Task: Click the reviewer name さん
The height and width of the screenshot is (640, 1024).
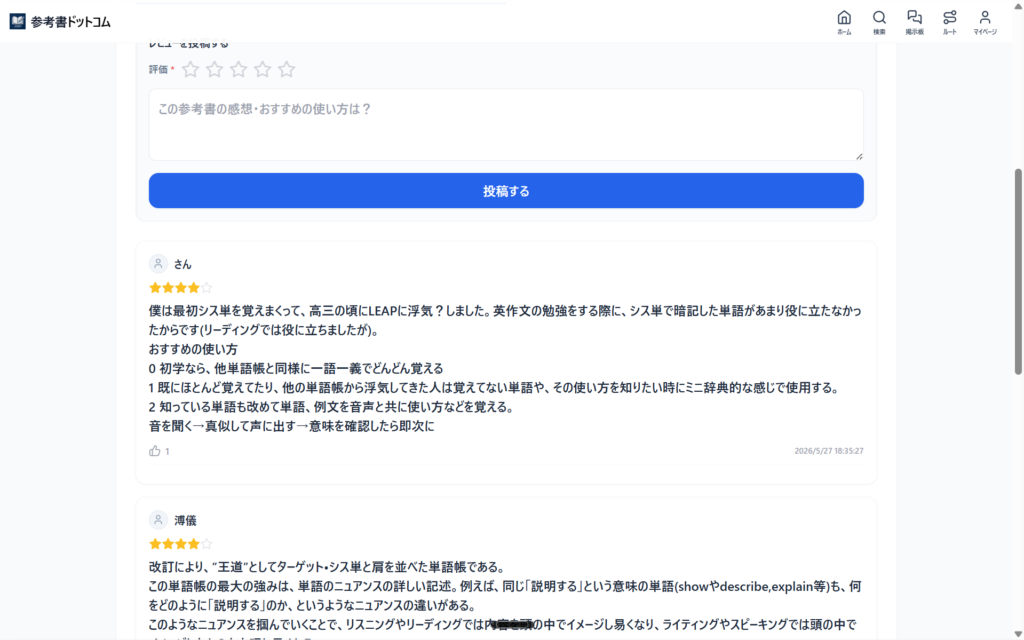Action: tap(183, 264)
